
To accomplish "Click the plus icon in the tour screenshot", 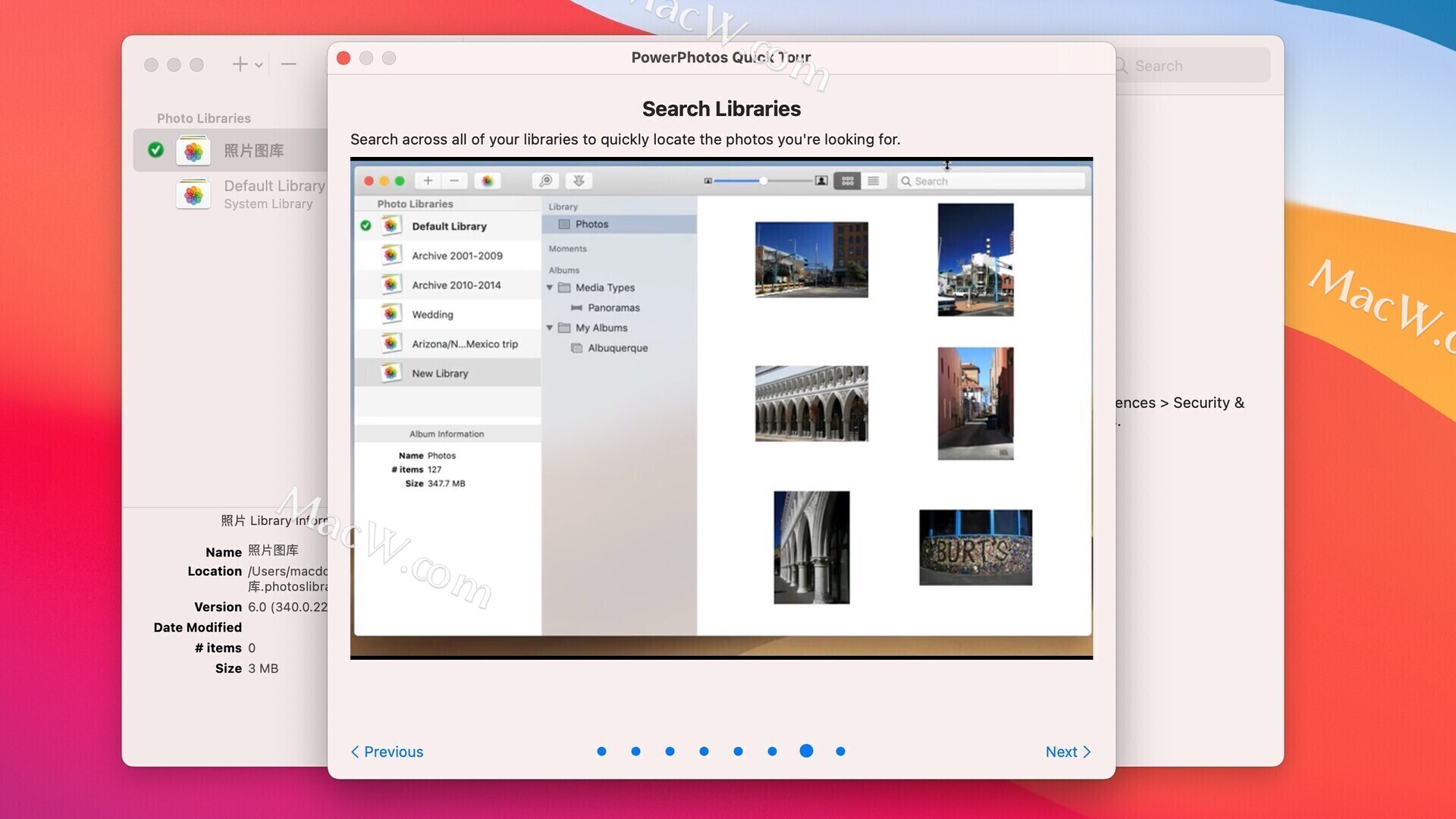I will pyautogui.click(x=428, y=180).
